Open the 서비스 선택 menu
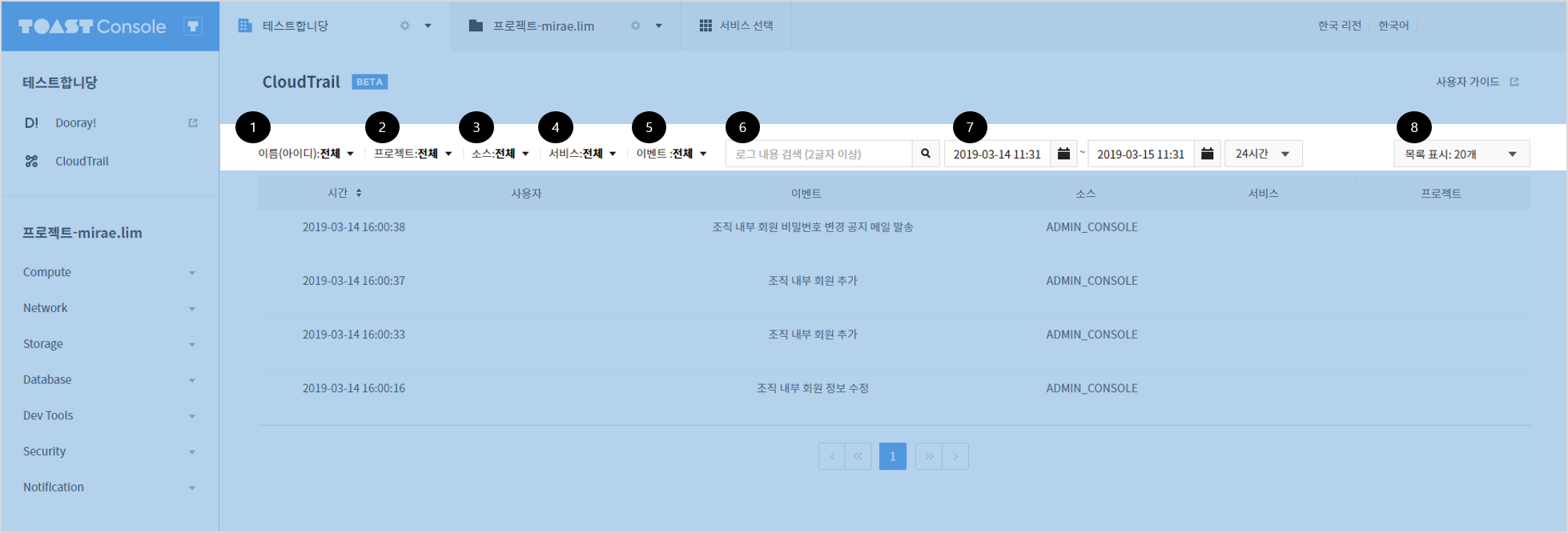1568x533 pixels. [746, 26]
